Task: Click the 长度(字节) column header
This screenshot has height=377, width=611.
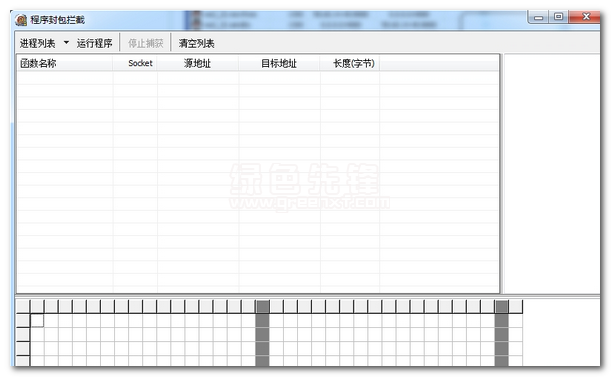Action: pyautogui.click(x=350, y=63)
